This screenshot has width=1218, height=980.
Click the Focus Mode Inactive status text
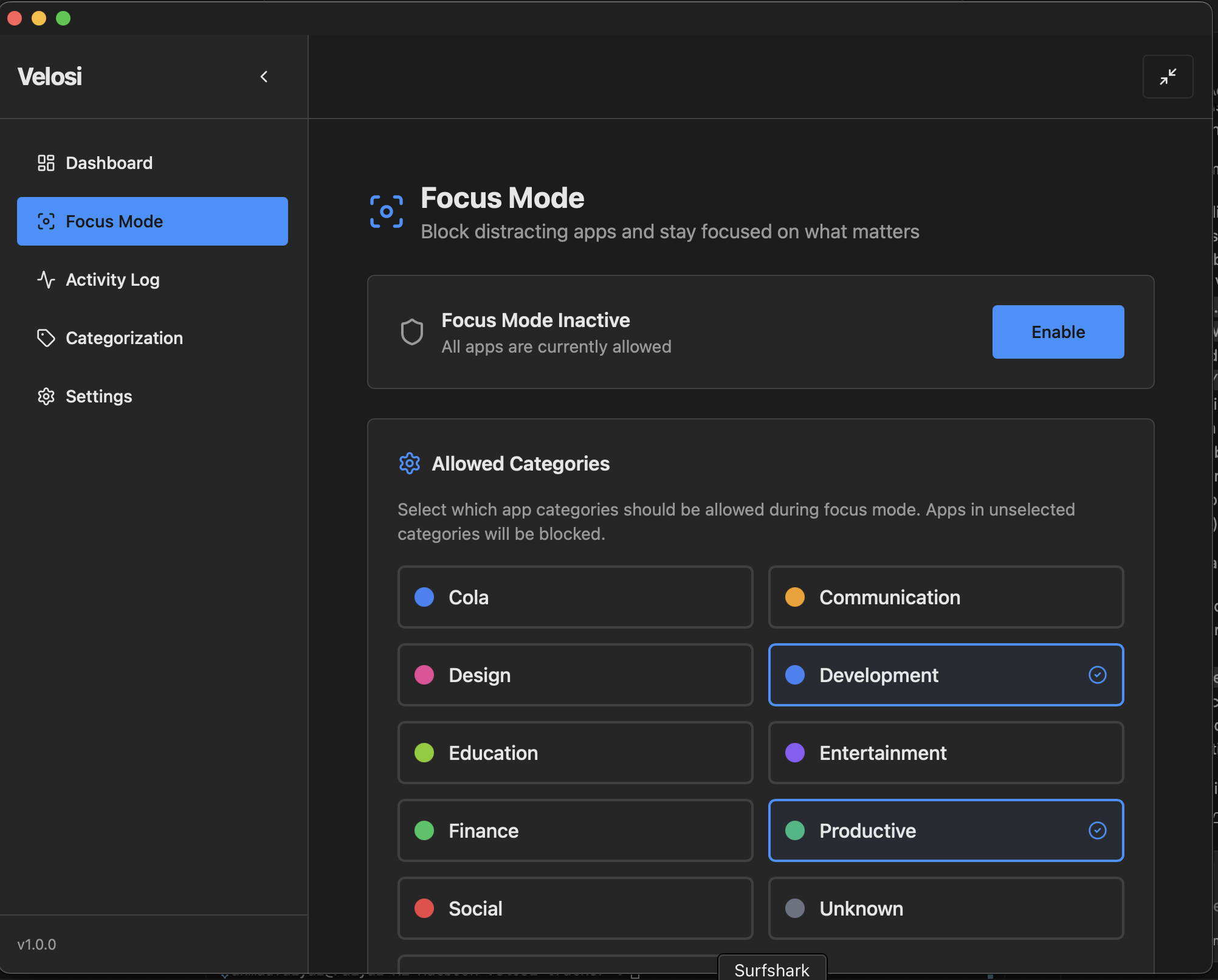click(x=535, y=320)
